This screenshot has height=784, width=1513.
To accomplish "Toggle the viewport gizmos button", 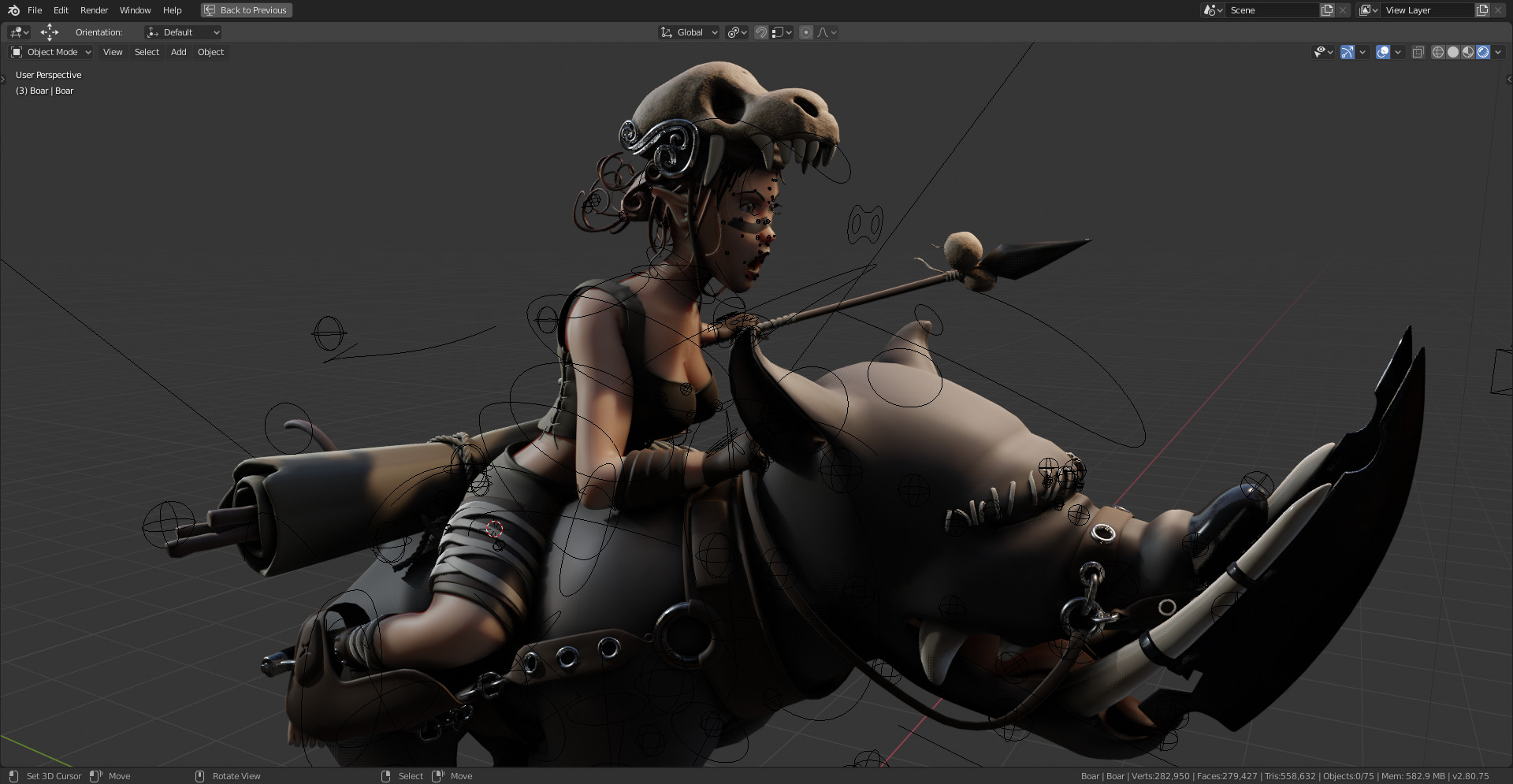I will tap(1348, 52).
